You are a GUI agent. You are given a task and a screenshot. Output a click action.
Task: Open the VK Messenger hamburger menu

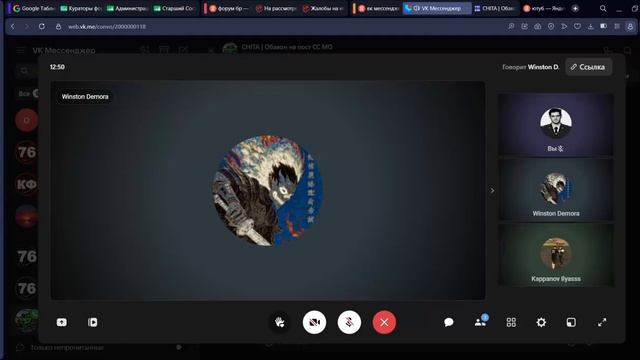(x=20, y=51)
